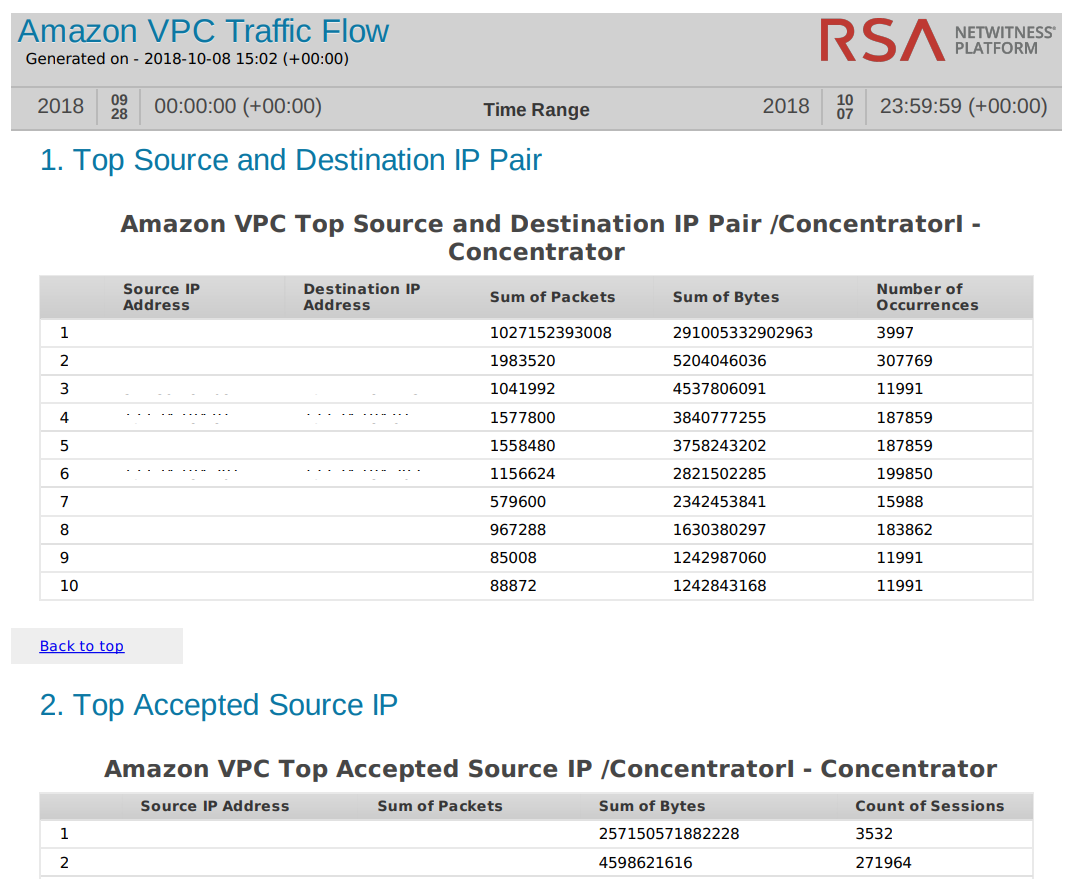The image size is (1067, 879).
Task: Click the 'Generated on - 2018-10-08 15:02' text
Action: point(187,59)
